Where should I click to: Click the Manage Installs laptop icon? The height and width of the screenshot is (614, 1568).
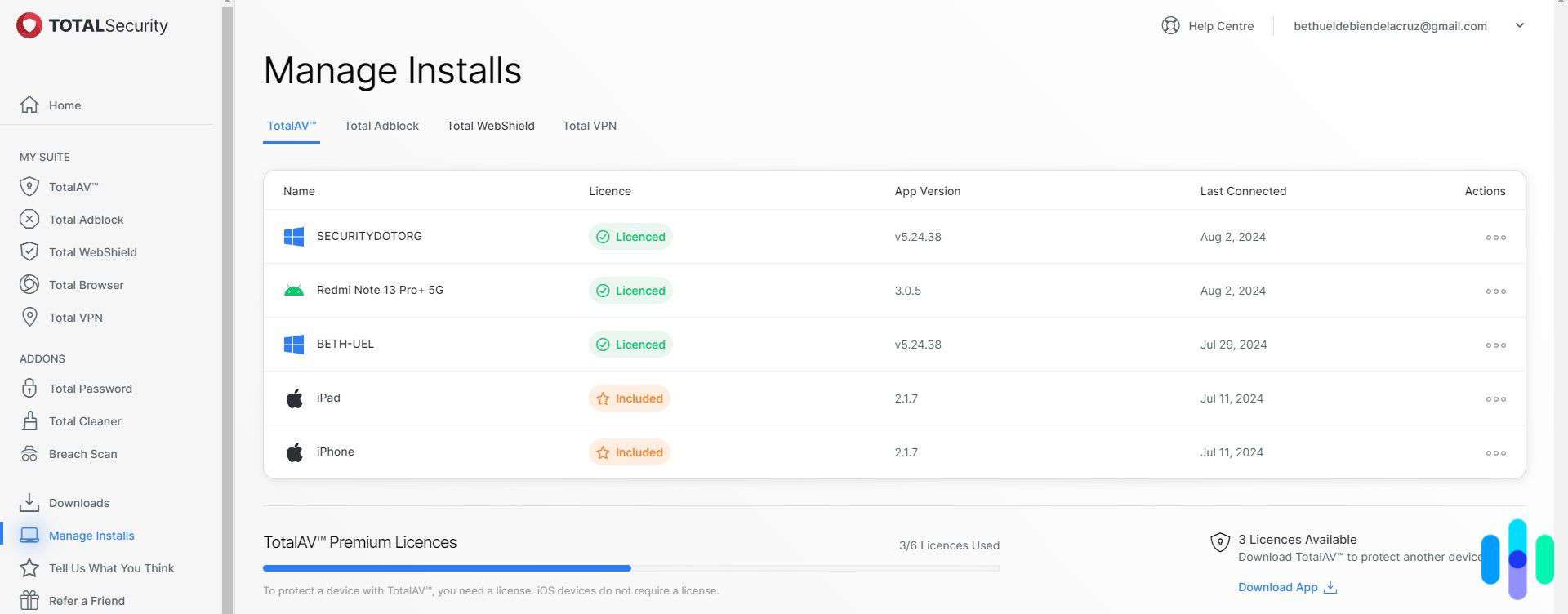(29, 535)
